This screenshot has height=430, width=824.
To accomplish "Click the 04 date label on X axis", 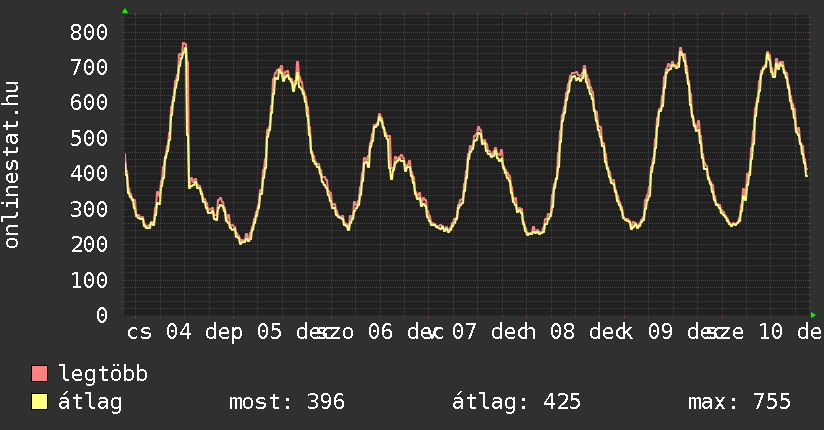I will point(178,332).
